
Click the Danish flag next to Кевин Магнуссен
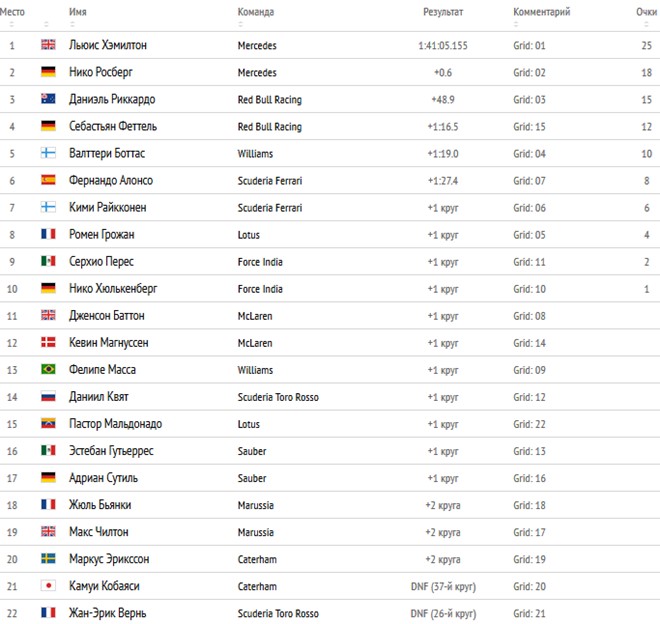coord(48,342)
